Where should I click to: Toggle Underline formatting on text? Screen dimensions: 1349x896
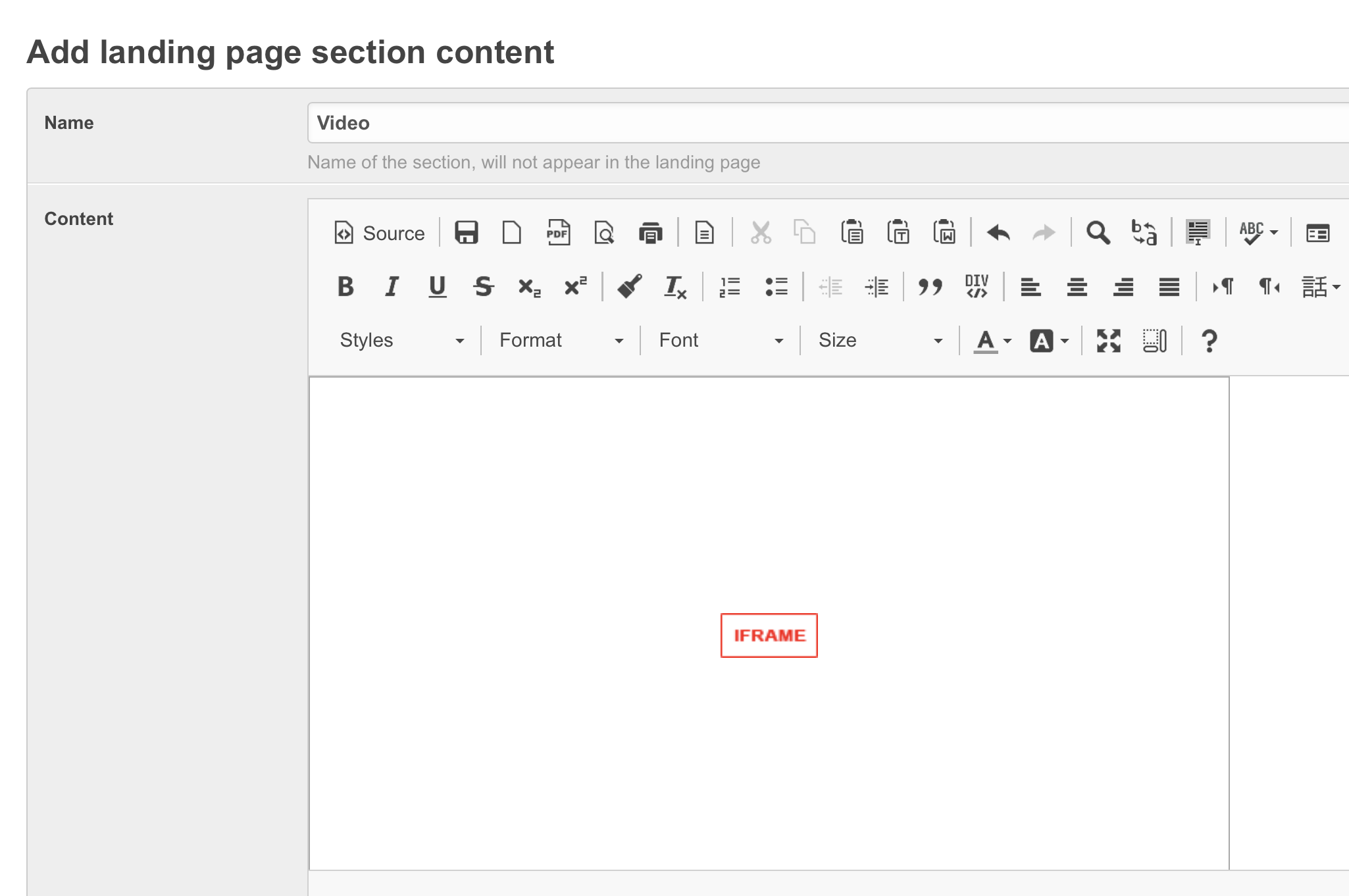click(437, 287)
